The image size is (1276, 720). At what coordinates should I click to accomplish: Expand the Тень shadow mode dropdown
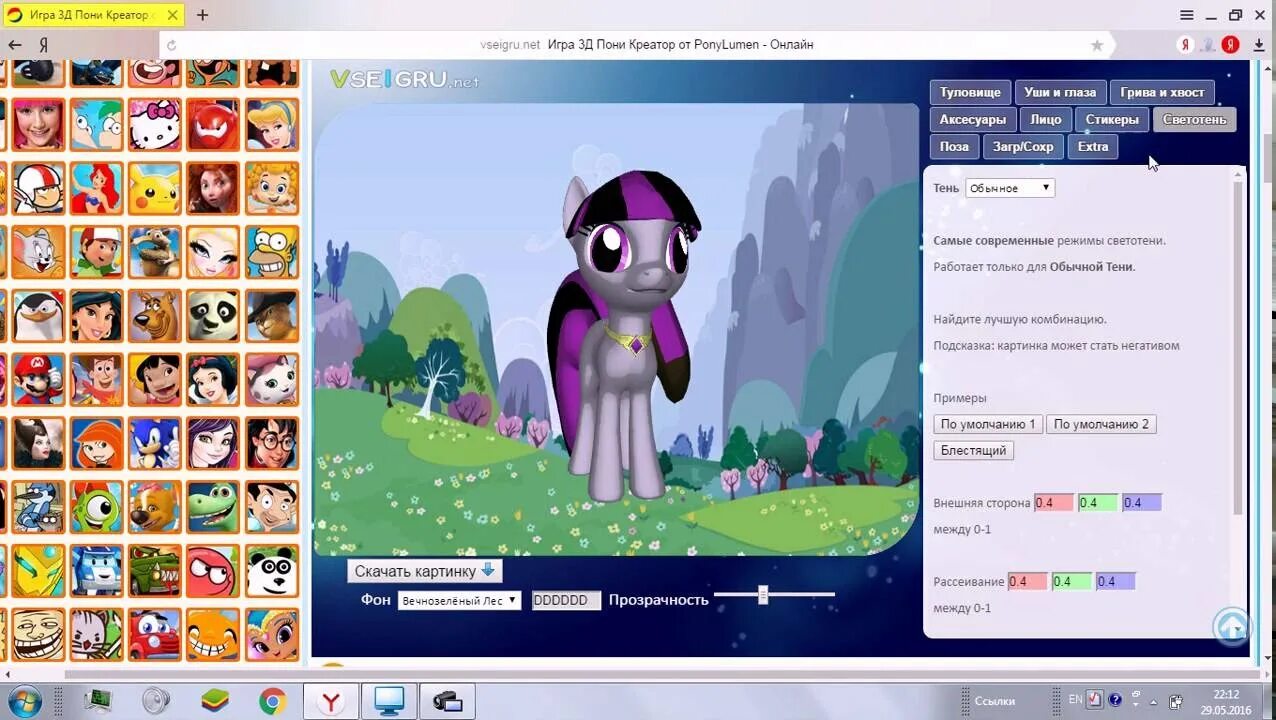[x=1009, y=188]
